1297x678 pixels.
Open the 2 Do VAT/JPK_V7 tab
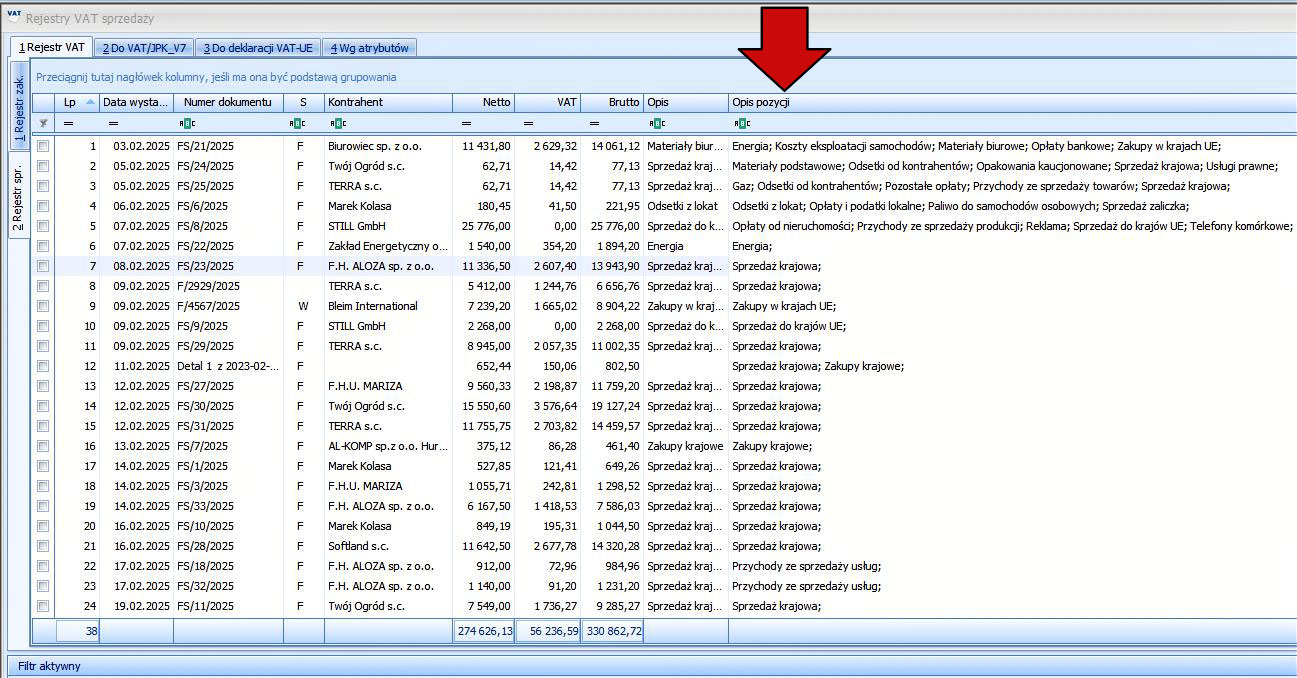coord(144,48)
